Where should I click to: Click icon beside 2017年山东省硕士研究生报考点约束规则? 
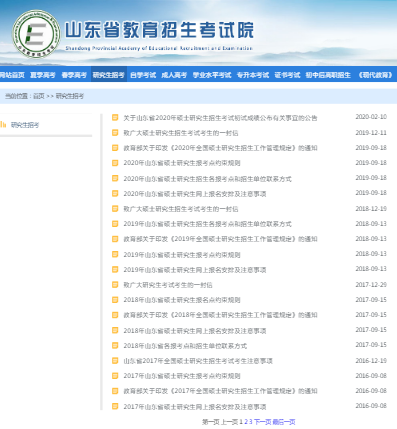[115, 376]
